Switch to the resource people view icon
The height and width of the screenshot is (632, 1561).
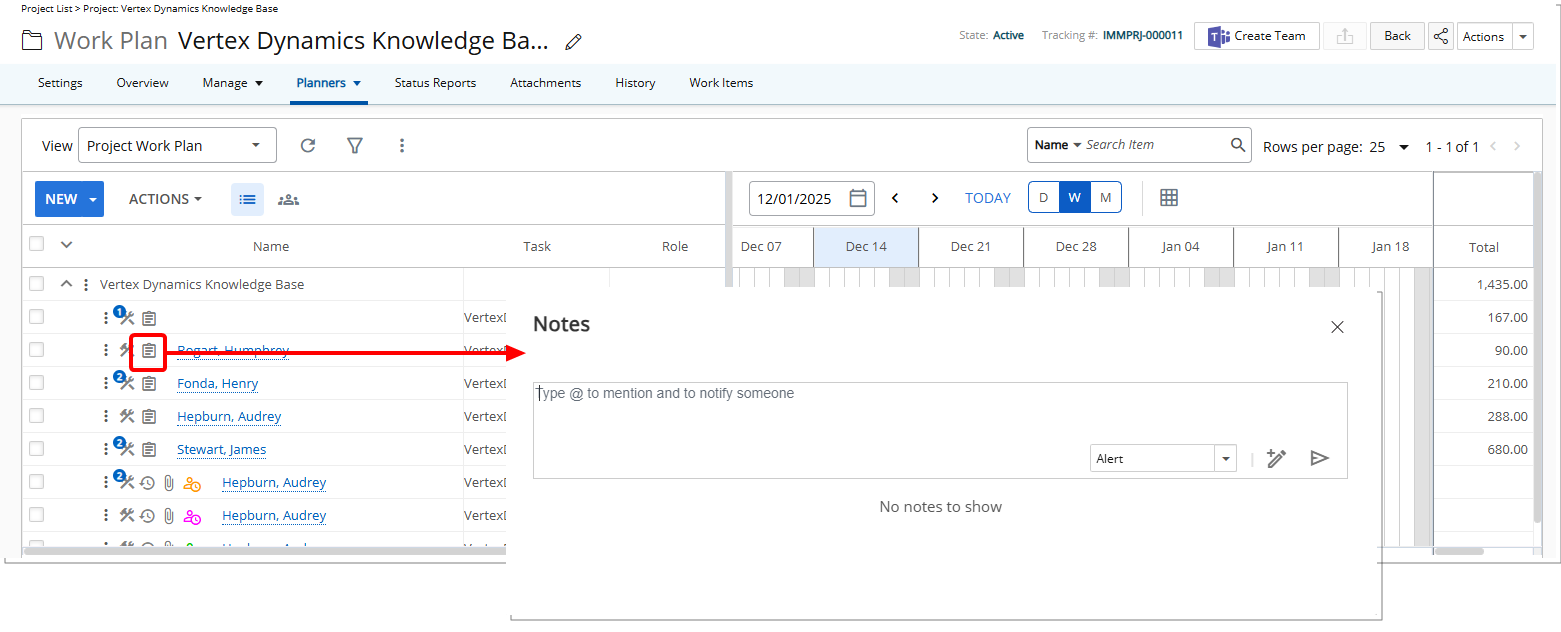point(288,199)
